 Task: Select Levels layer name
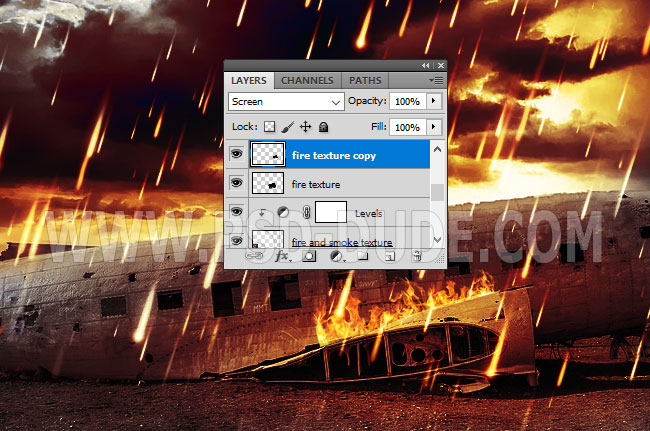369,213
